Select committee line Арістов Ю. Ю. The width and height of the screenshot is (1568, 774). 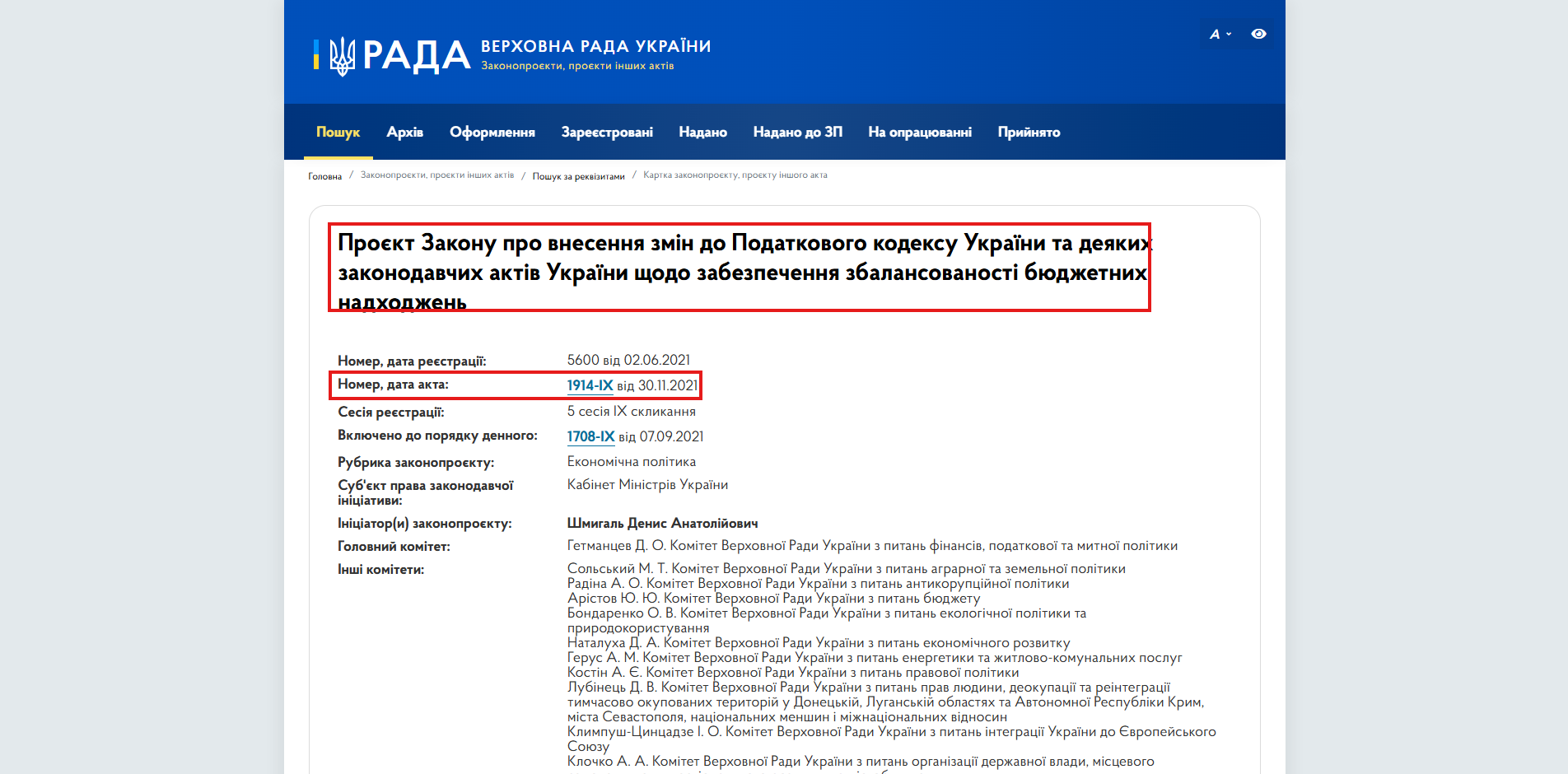774,598
